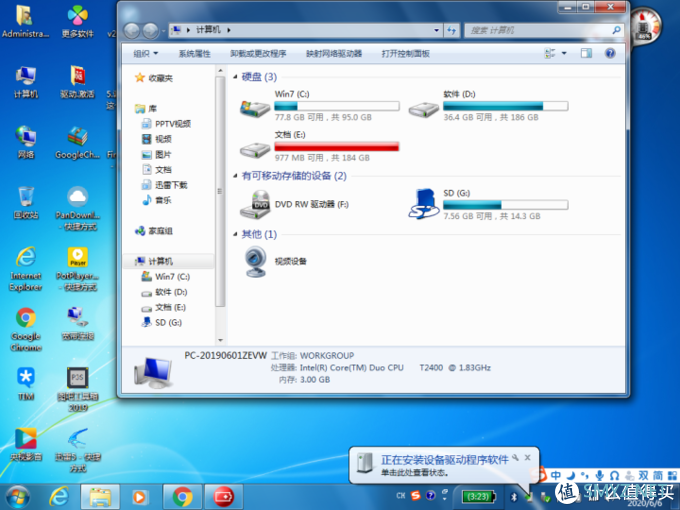Open address bar history dropdown arrow
This screenshot has height=510, width=680.
click(x=436, y=30)
